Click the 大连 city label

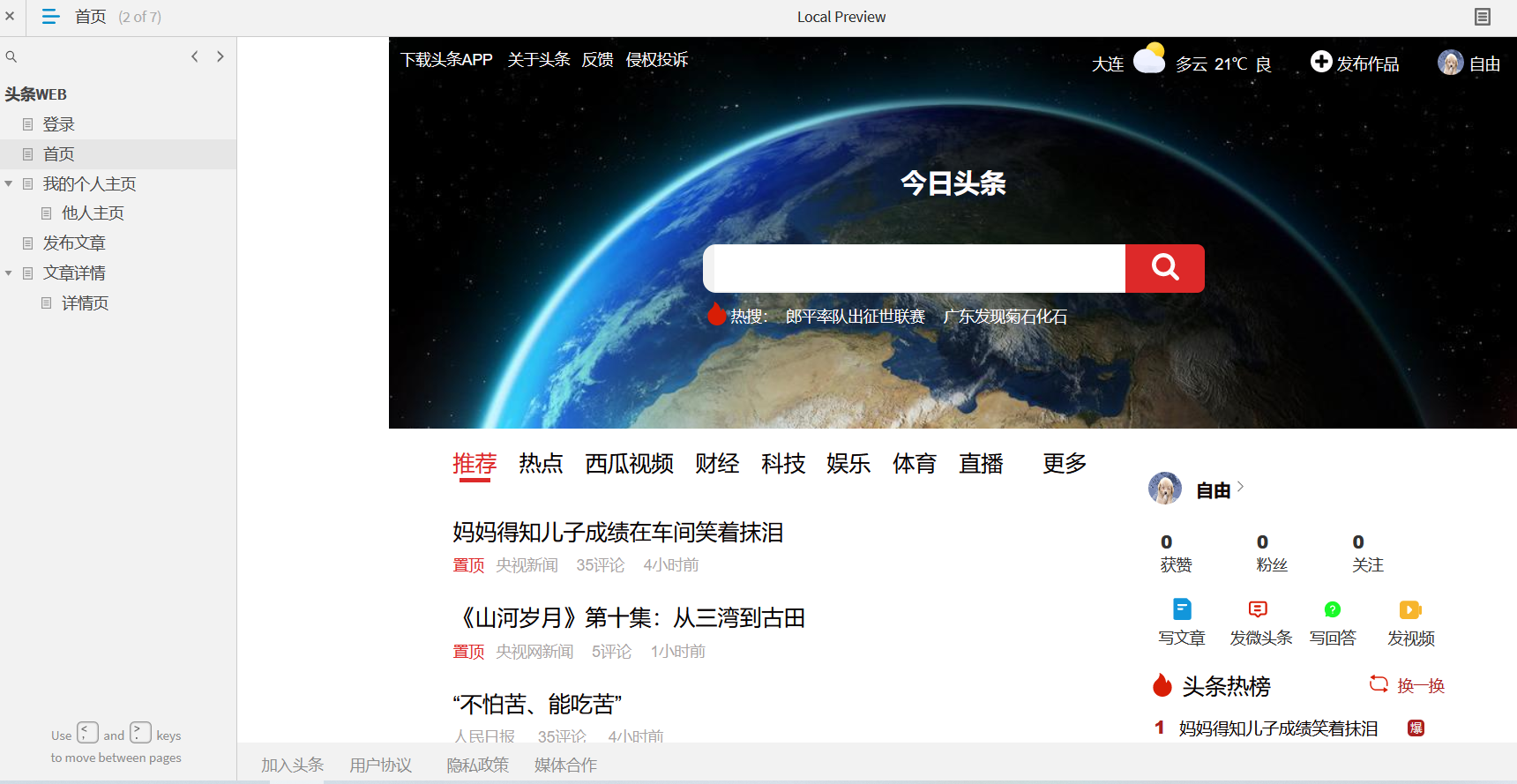pyautogui.click(x=1108, y=63)
